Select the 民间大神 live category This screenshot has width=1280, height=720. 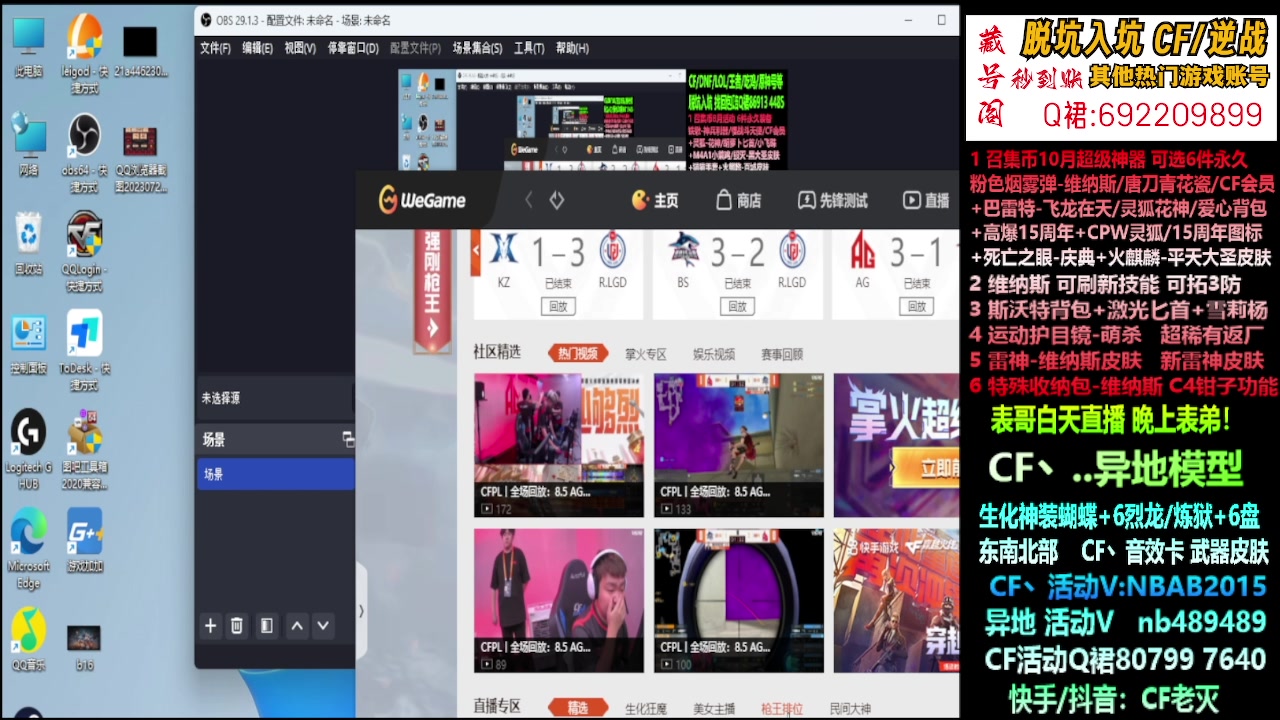[850, 709]
